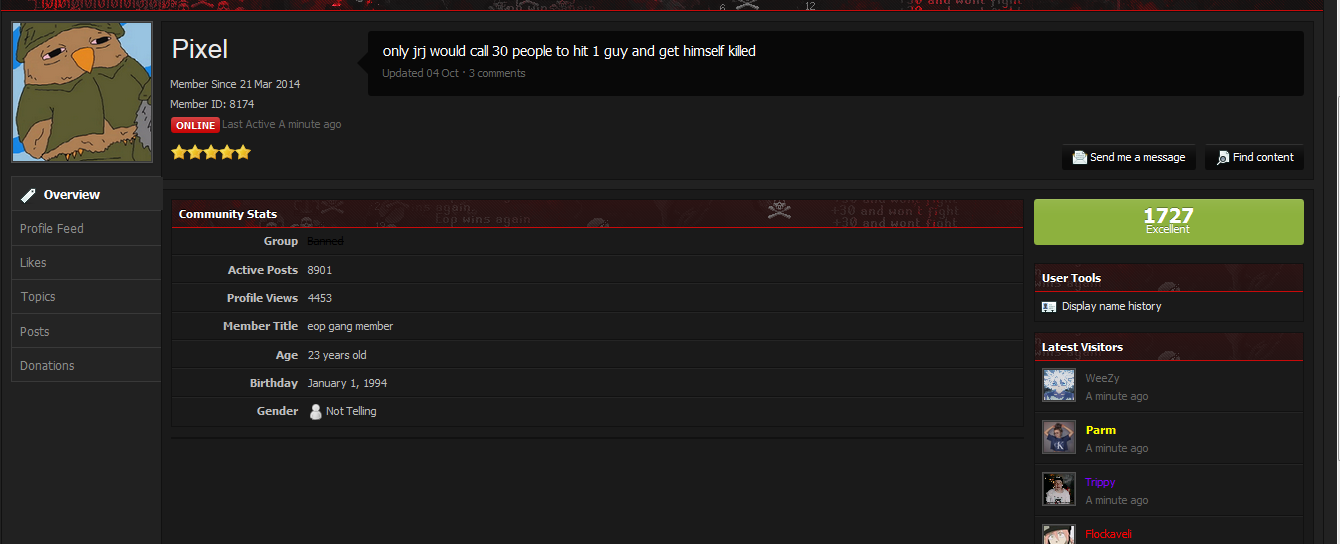Click the Send me a message button
Viewport: 1340px width, 544px height.
[x=1129, y=158]
